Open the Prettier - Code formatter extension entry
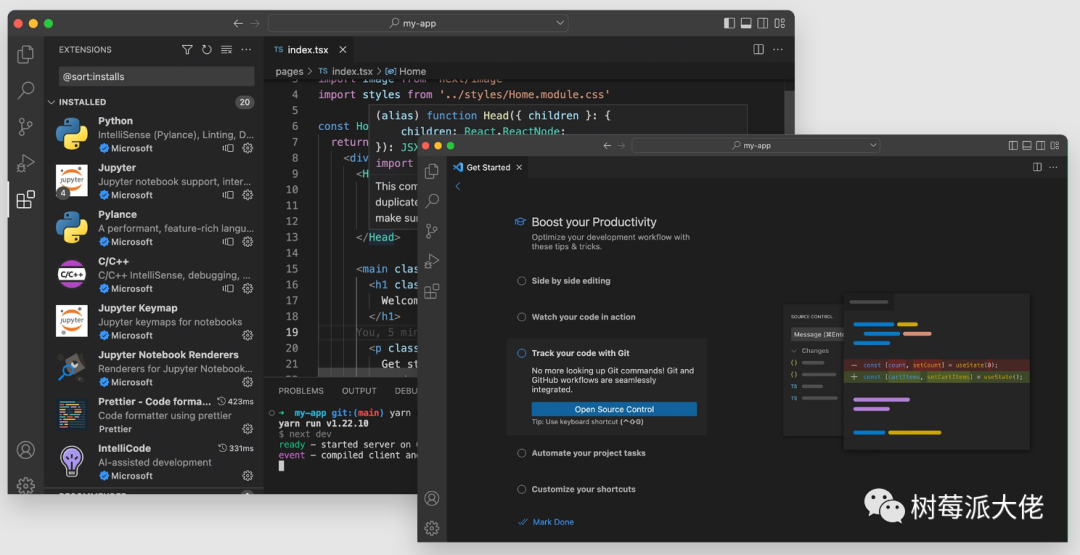1080x555 pixels. pos(155,415)
